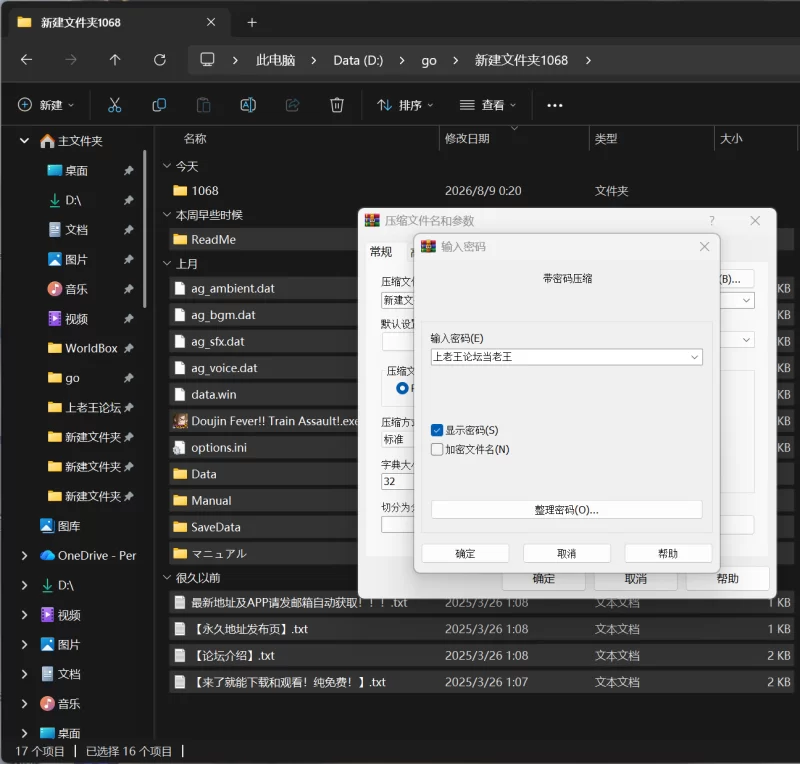Click go breadcrumb in address bar
This screenshot has height=764, width=800.
coord(429,60)
